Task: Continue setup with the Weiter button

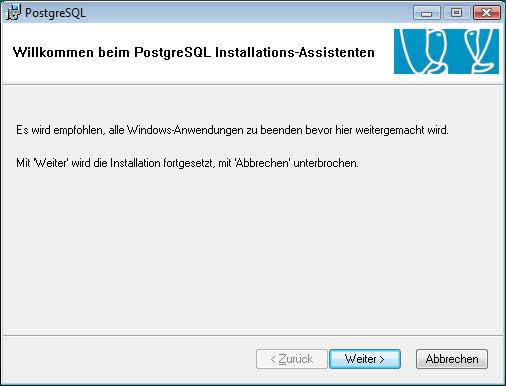Action: point(365,359)
